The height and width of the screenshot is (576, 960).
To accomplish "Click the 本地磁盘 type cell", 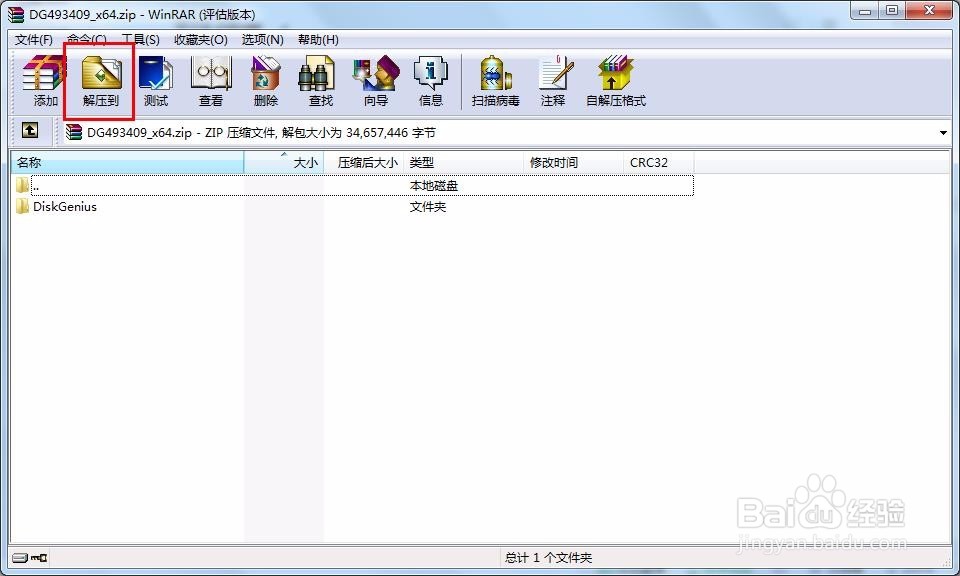I will 433,185.
